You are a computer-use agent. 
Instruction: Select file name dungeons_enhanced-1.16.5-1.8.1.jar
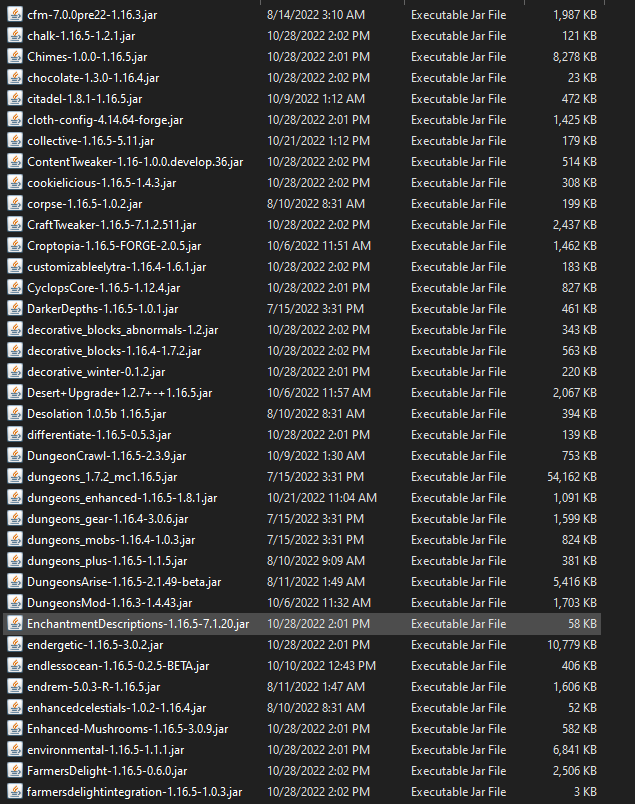pos(122,498)
